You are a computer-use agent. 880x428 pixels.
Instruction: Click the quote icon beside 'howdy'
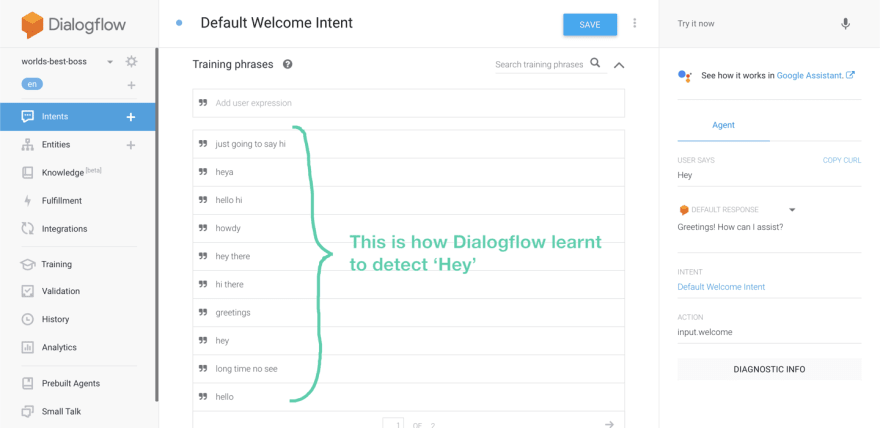[203, 228]
